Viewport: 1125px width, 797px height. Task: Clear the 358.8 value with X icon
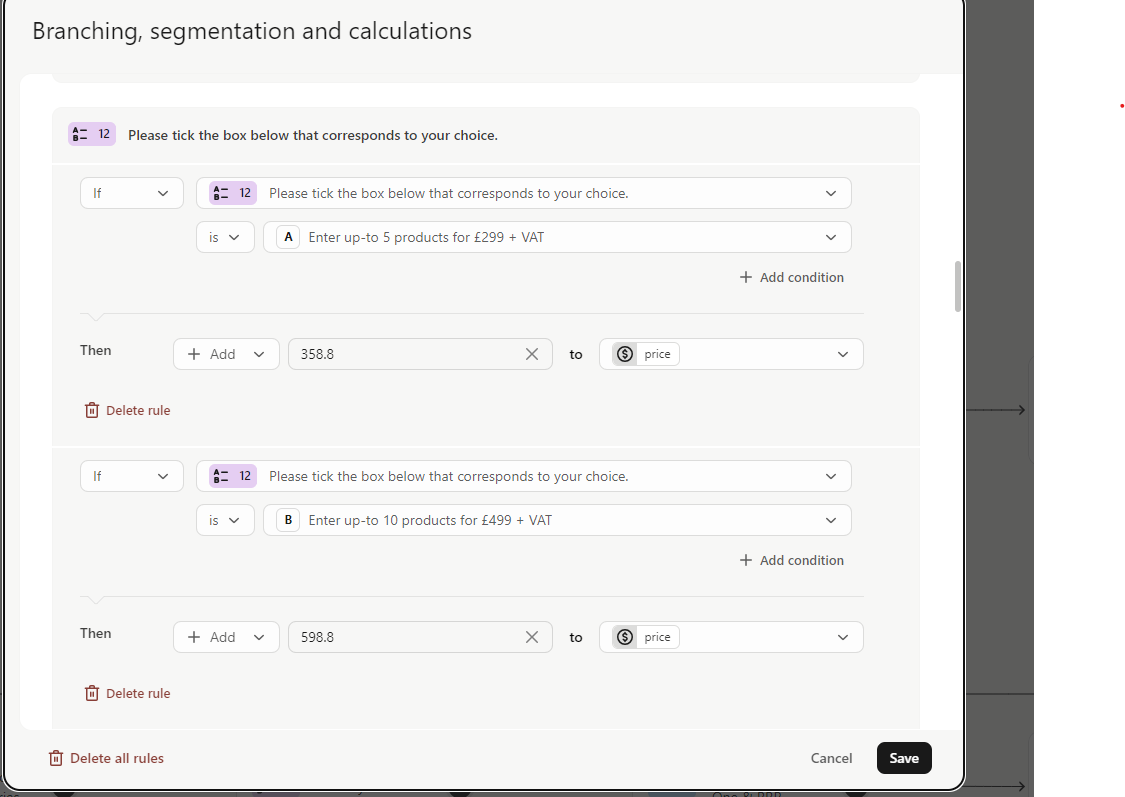(532, 354)
